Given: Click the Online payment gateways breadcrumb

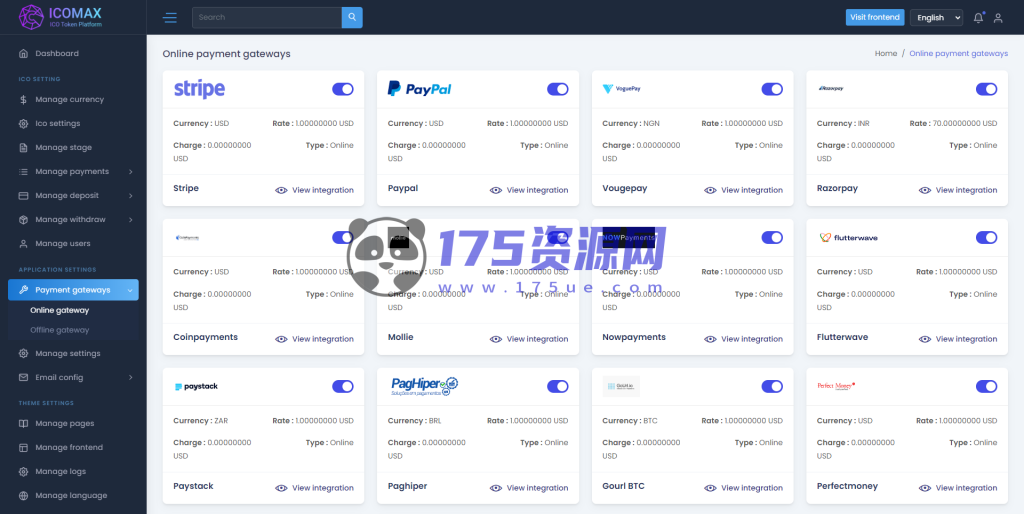Looking at the screenshot, I should coord(959,54).
